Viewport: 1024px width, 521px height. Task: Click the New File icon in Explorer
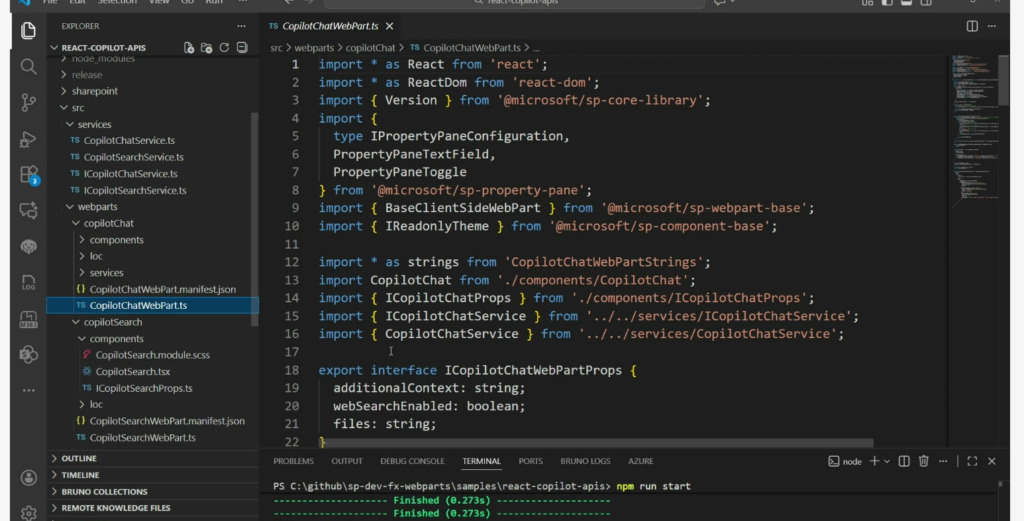[x=189, y=48]
